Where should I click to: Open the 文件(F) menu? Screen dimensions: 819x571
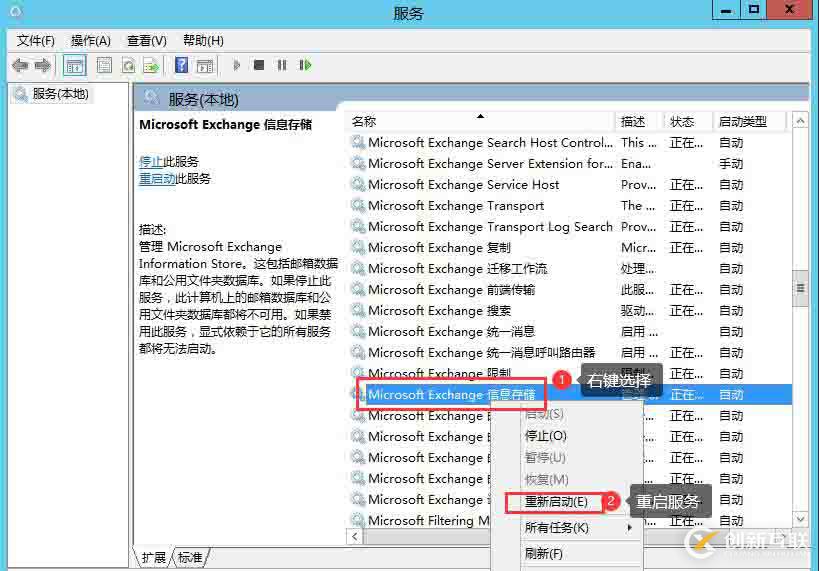[36, 41]
